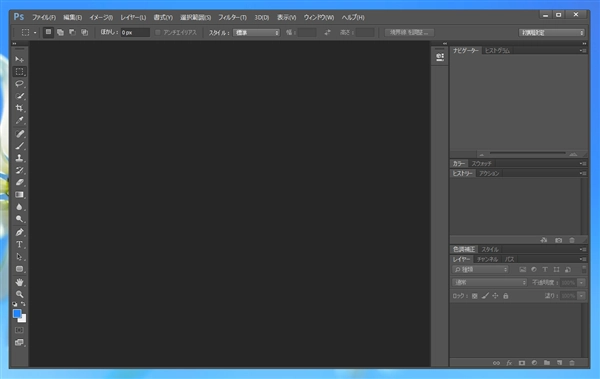The image size is (600, 379).
Task: Open the Style dropdown in options bar
Action: [256, 33]
